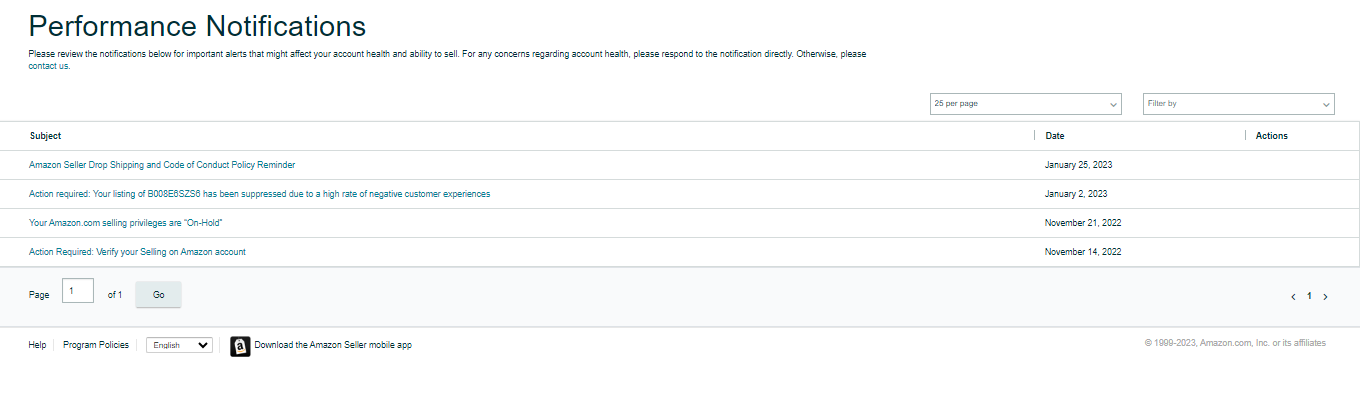The height and width of the screenshot is (399, 1360).
Task: Go to previous page arrow
Action: tap(1293, 296)
